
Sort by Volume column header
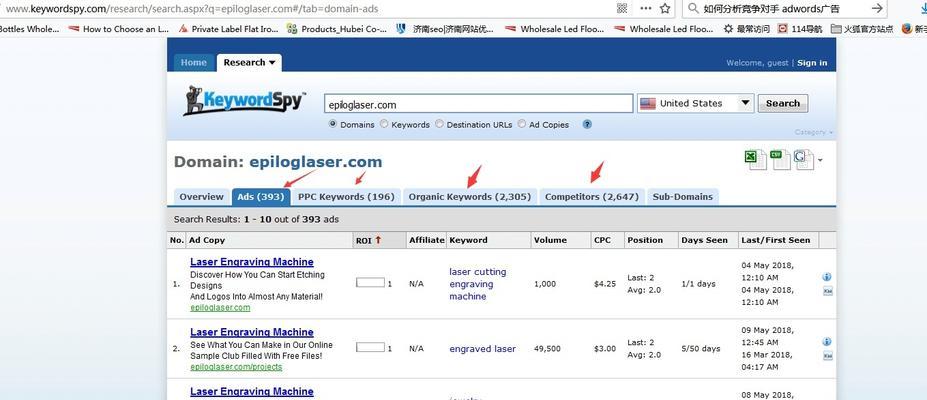(x=550, y=240)
